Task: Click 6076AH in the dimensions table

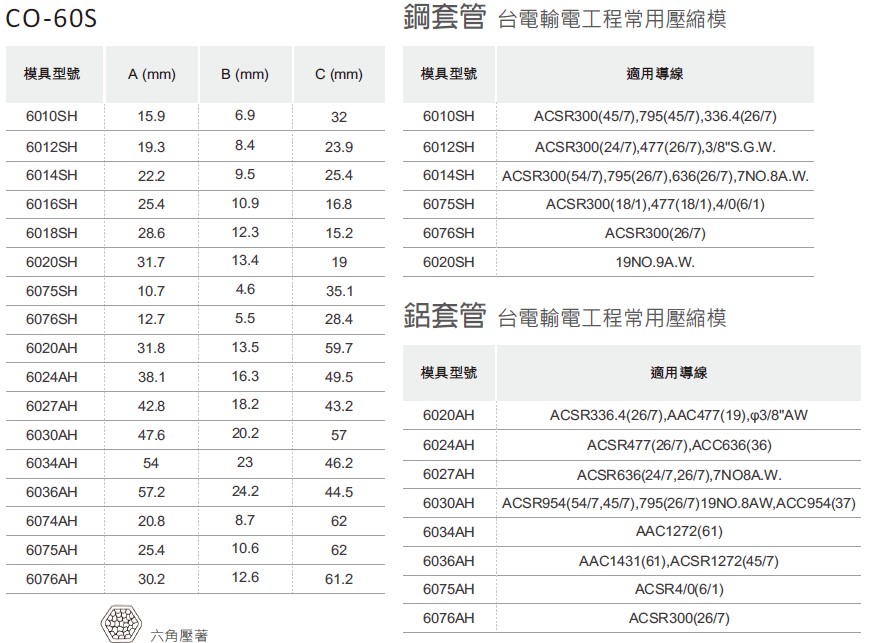Action: pos(52,579)
